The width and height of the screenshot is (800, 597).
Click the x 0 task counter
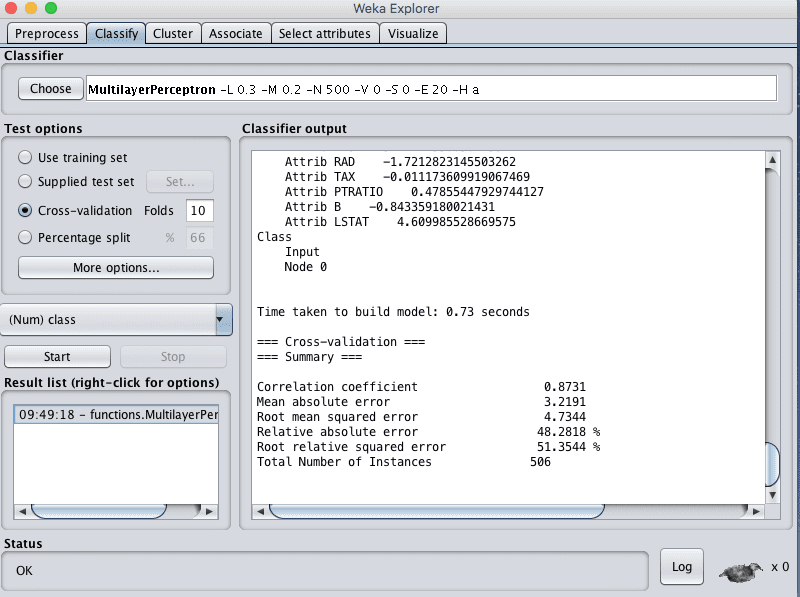[780, 567]
